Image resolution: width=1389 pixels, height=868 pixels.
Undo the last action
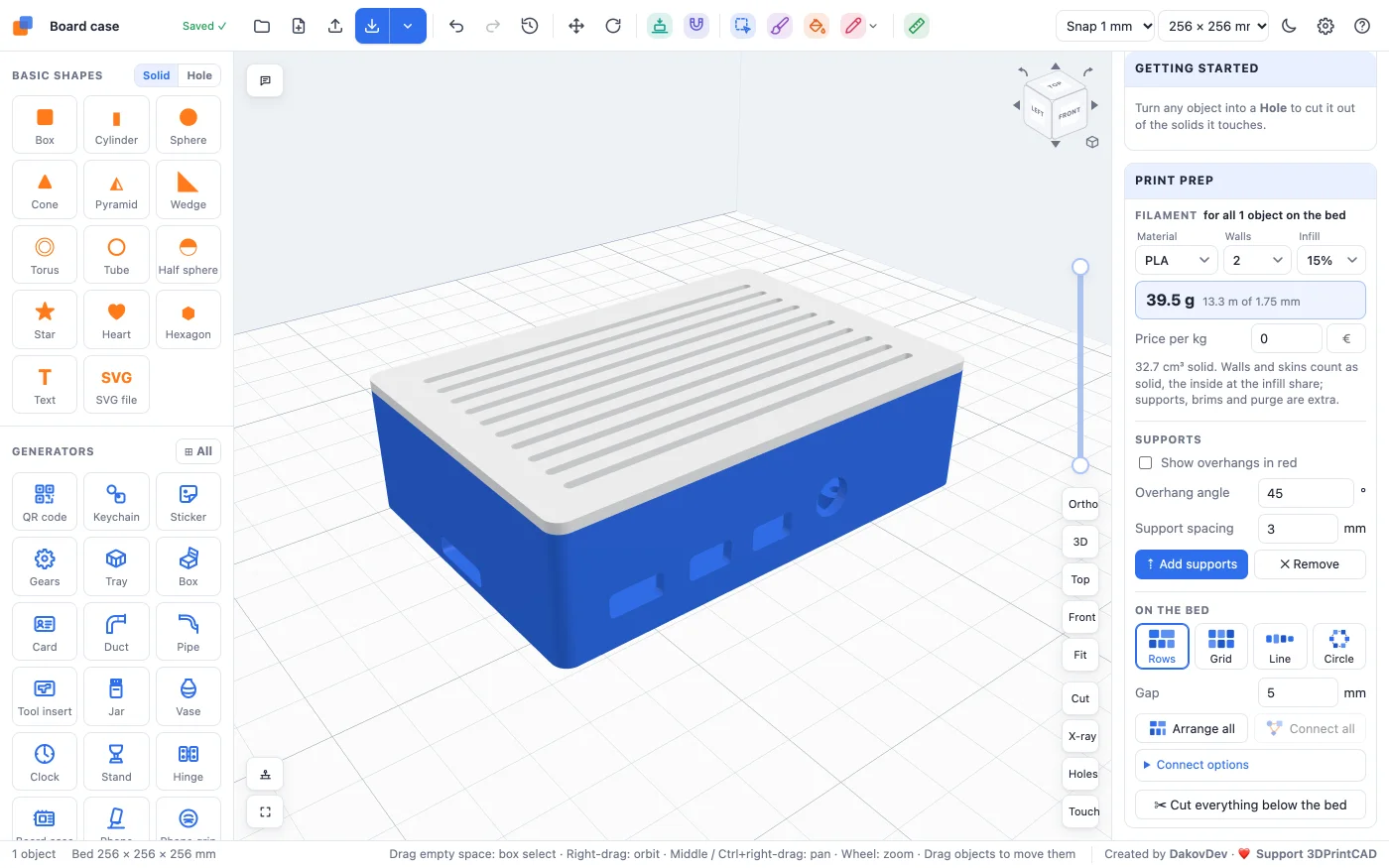tap(456, 26)
